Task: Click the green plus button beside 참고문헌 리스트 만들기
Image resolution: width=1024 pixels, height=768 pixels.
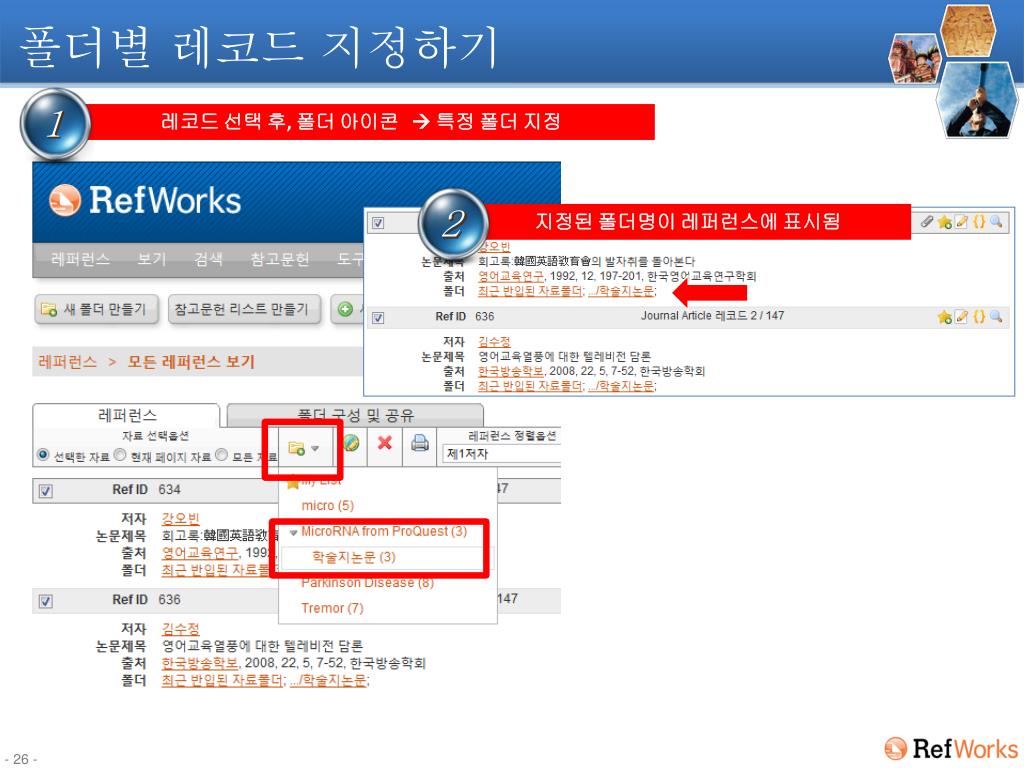Action: point(345,310)
